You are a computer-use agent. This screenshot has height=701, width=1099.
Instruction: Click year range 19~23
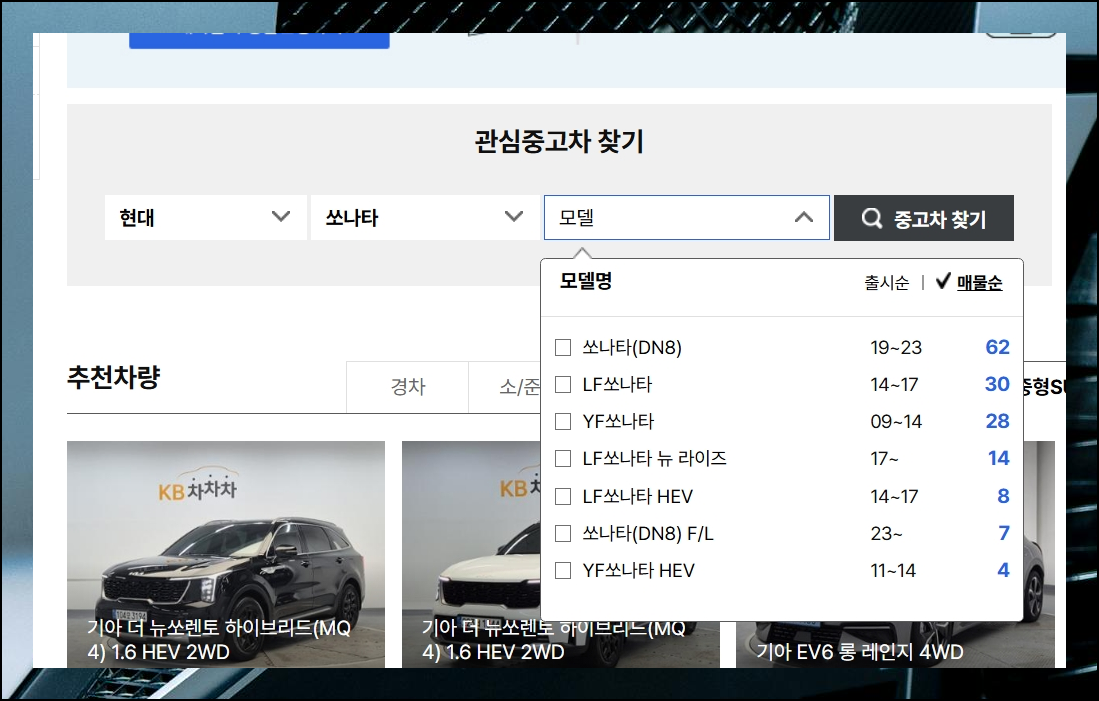coord(896,348)
